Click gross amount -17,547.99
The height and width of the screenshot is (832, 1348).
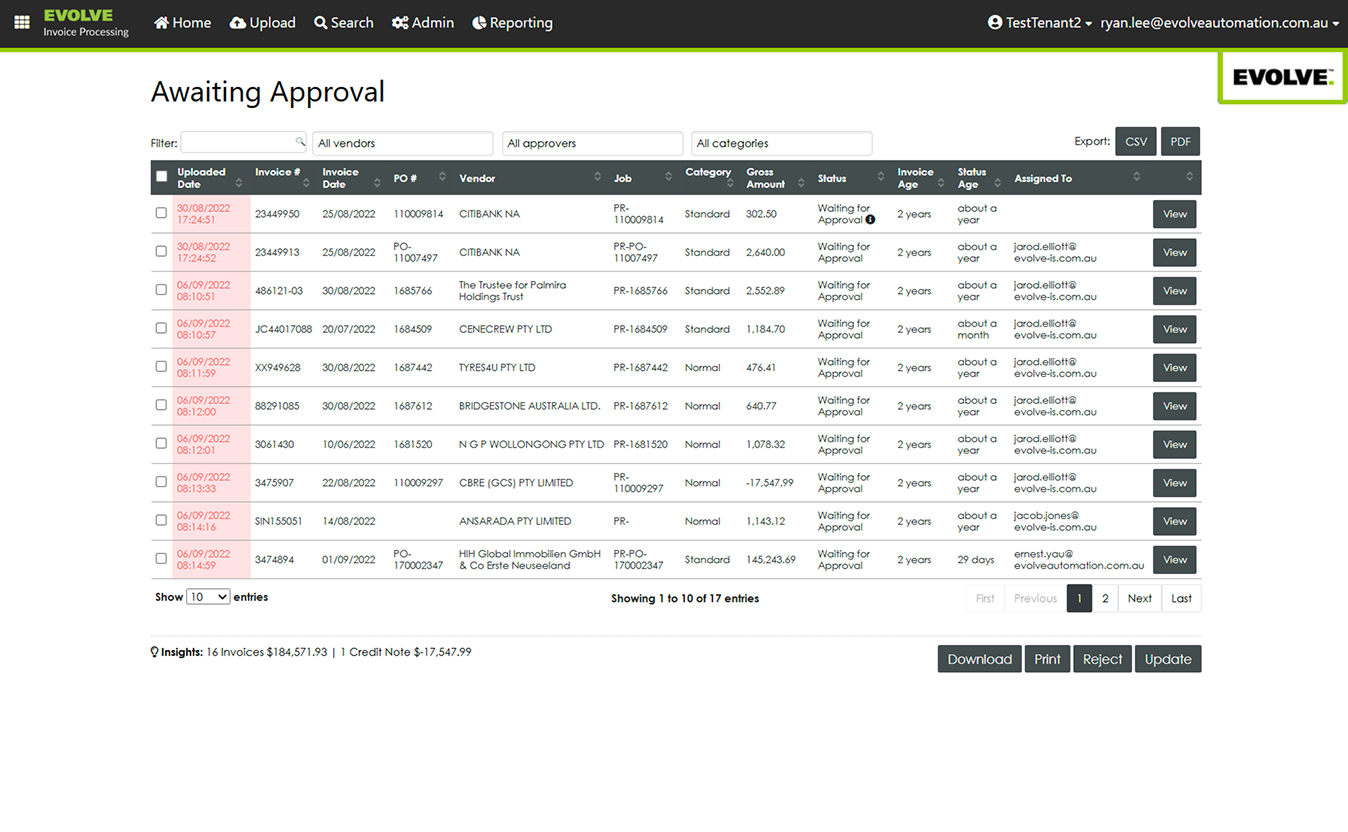(770, 482)
